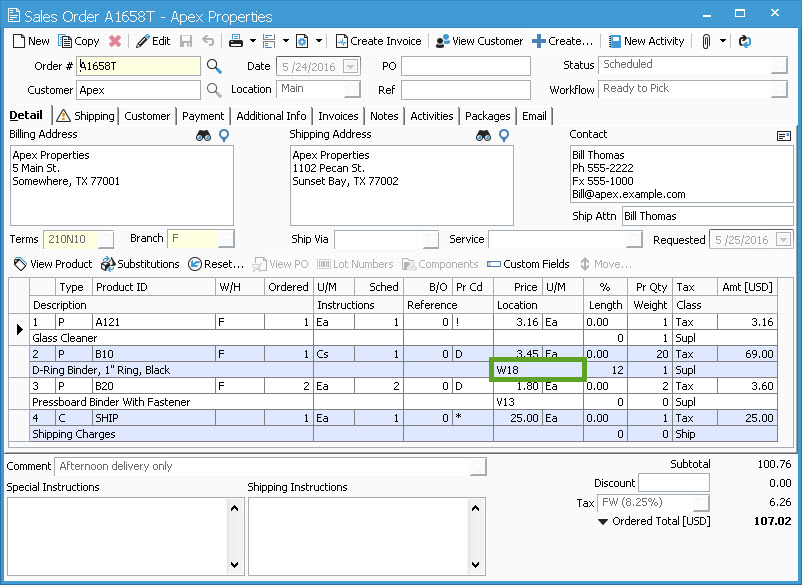Screen dimensions: 802x585
Task: Click the Shipping Instructions down scroll arrow
Action: [x=476, y=565]
